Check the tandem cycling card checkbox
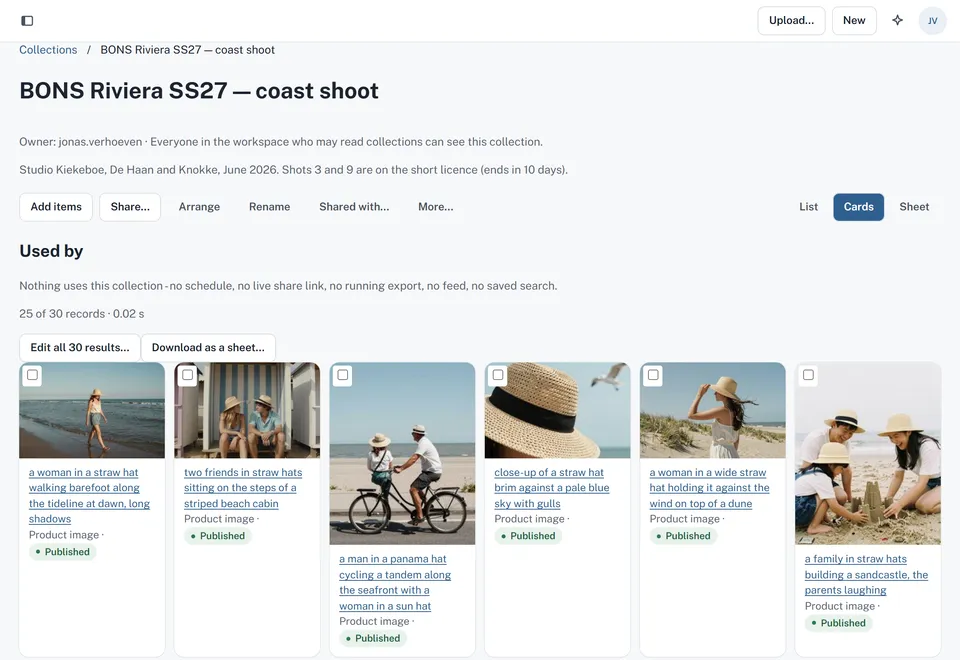960x660 pixels. [343, 375]
